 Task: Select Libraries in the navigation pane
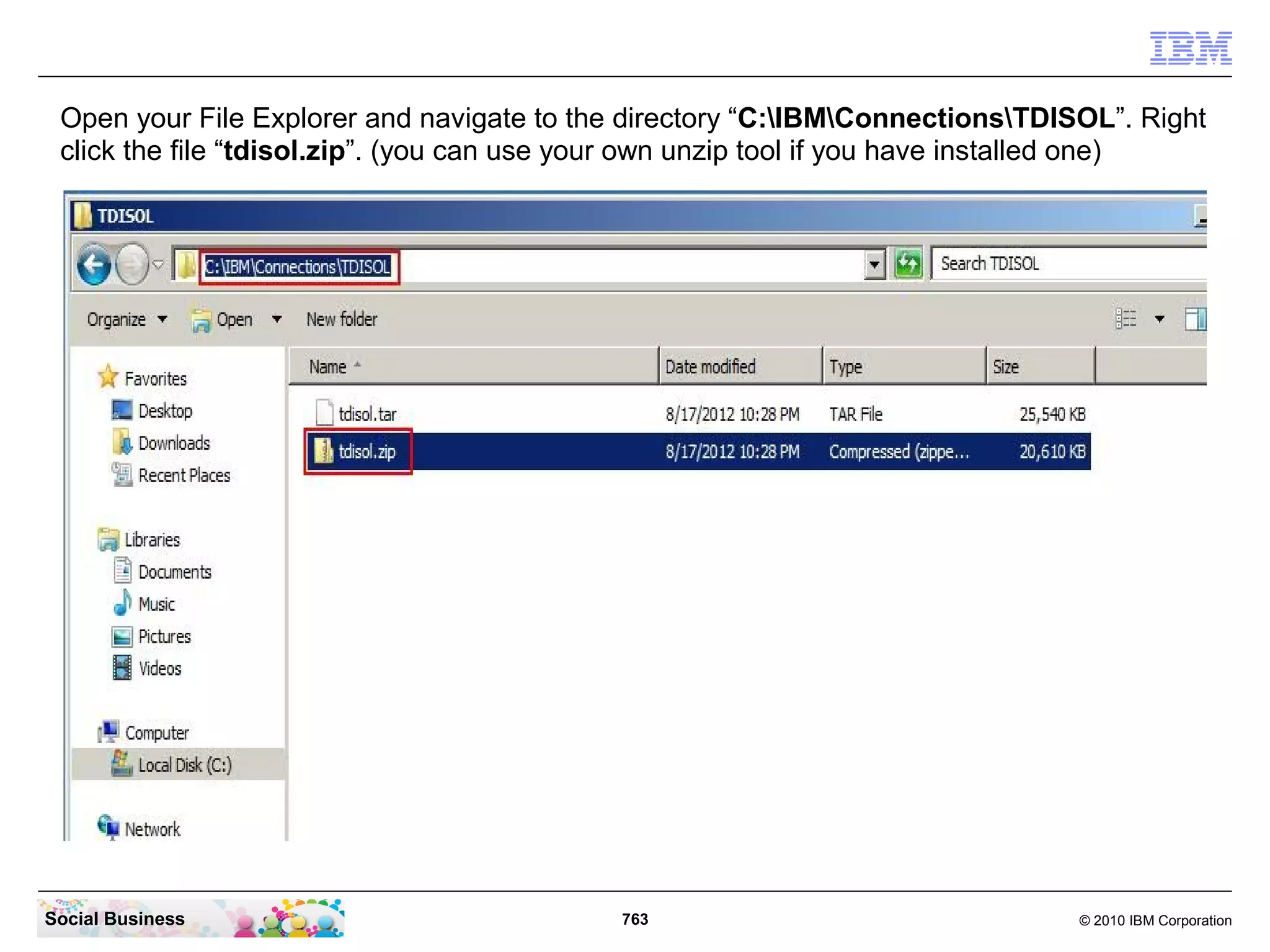152,540
